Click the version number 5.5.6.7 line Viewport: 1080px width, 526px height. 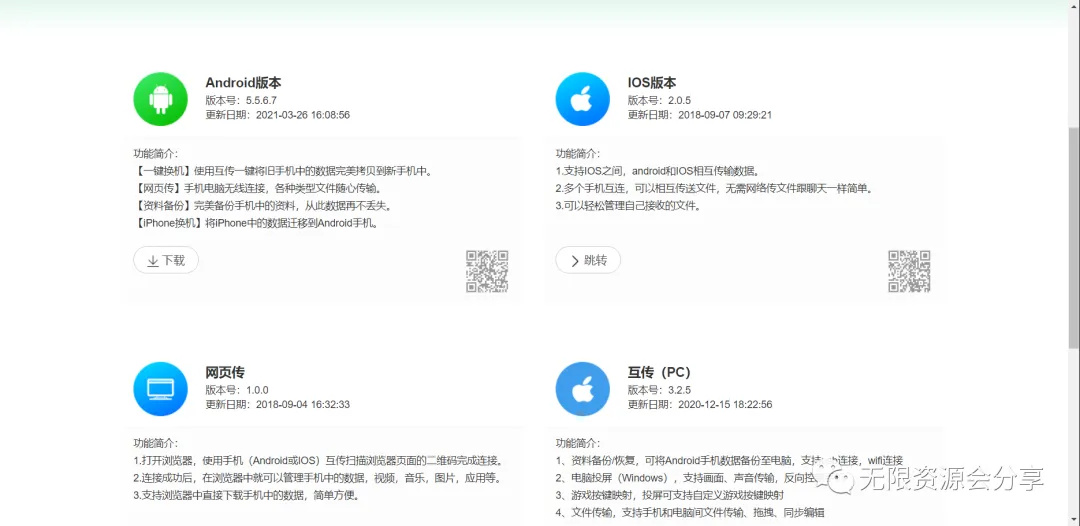pyautogui.click(x=241, y=101)
